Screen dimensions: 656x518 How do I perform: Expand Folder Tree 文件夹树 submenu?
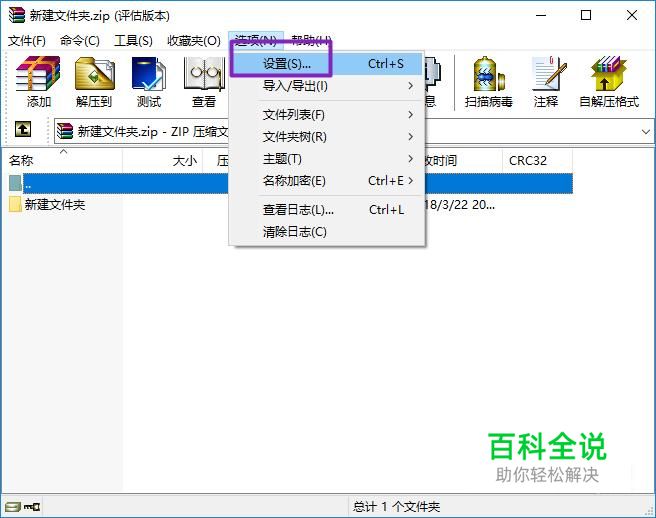coord(327,137)
